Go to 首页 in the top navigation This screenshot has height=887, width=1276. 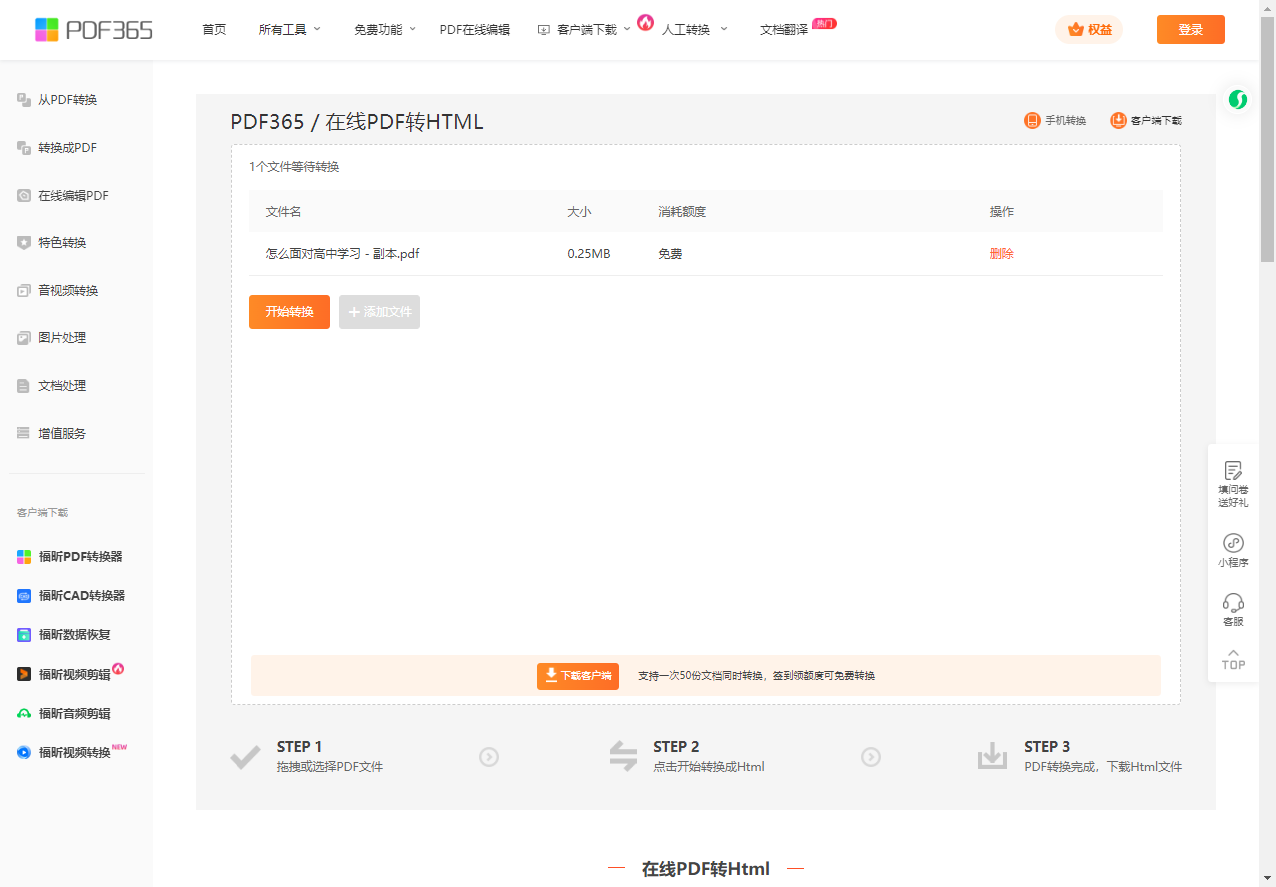coord(214,30)
